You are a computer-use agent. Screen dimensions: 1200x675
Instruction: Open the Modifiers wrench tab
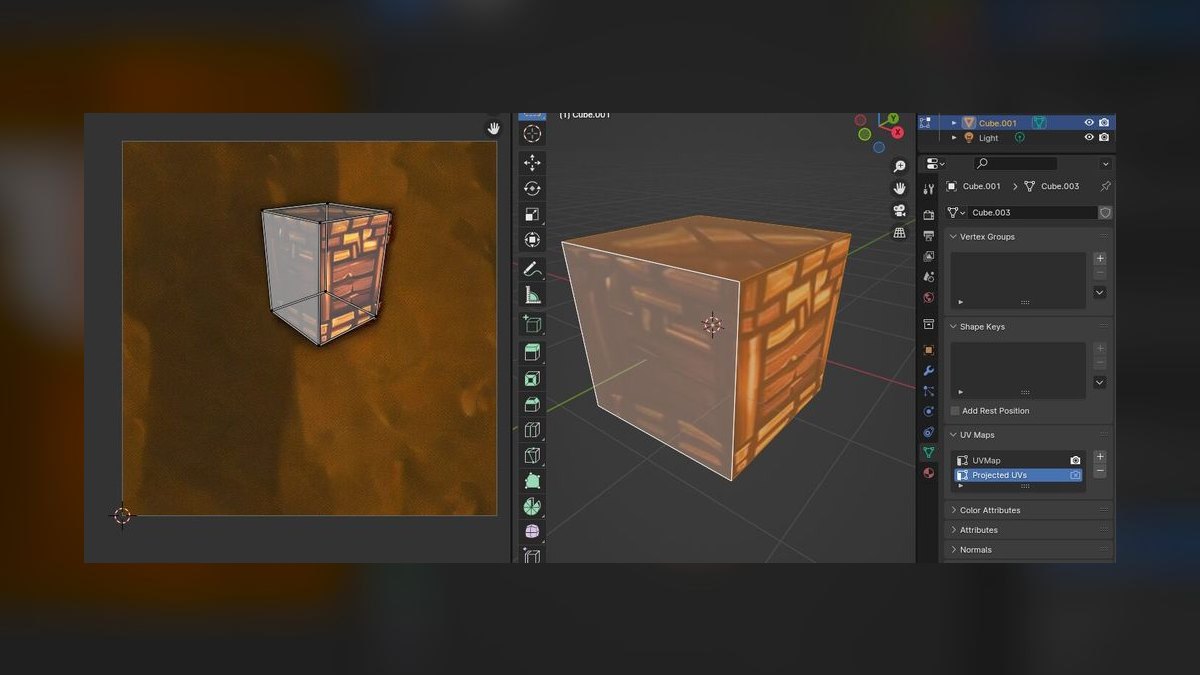point(929,370)
